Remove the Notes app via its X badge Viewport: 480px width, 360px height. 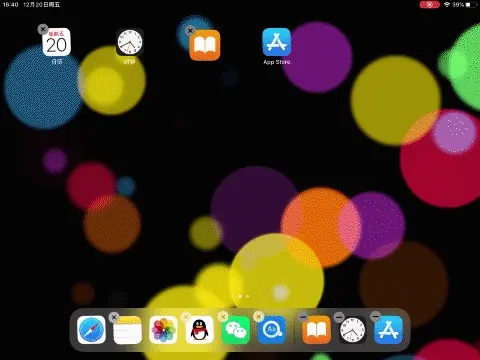pos(114,317)
